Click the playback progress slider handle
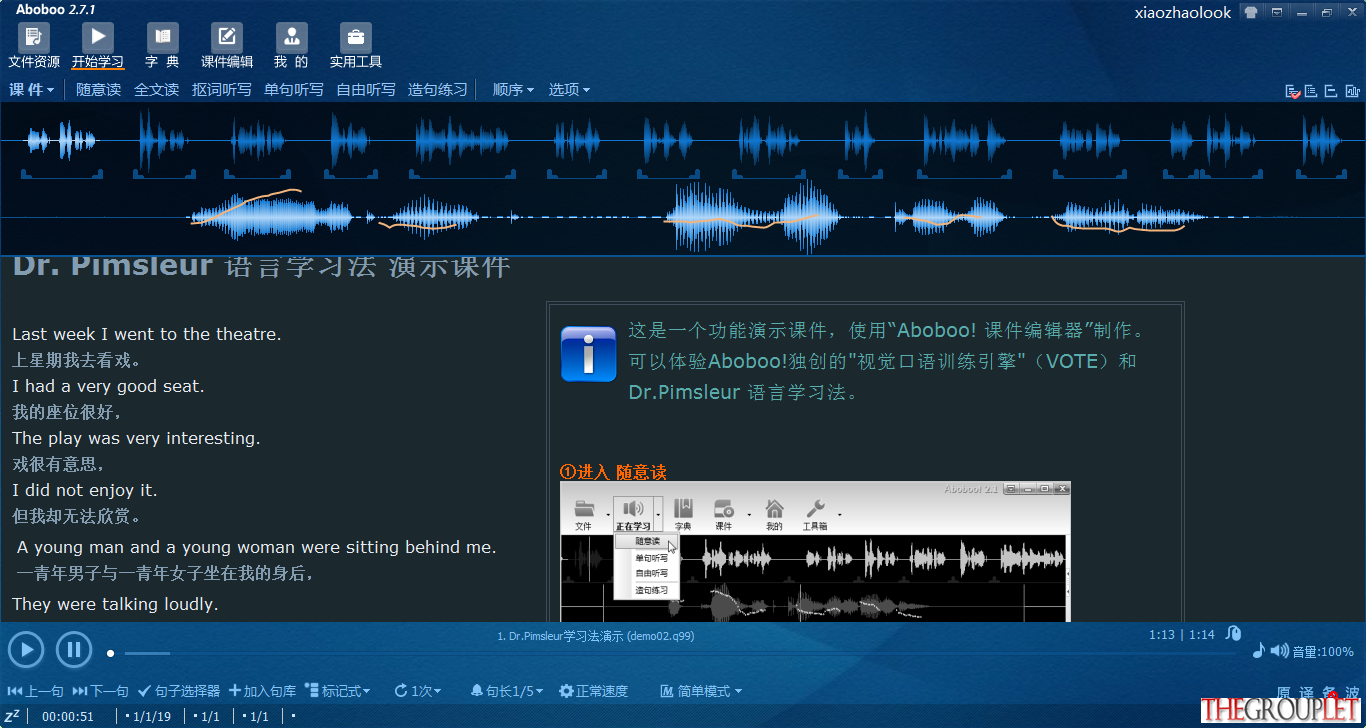Screen dimensions: 1366x728 point(111,653)
